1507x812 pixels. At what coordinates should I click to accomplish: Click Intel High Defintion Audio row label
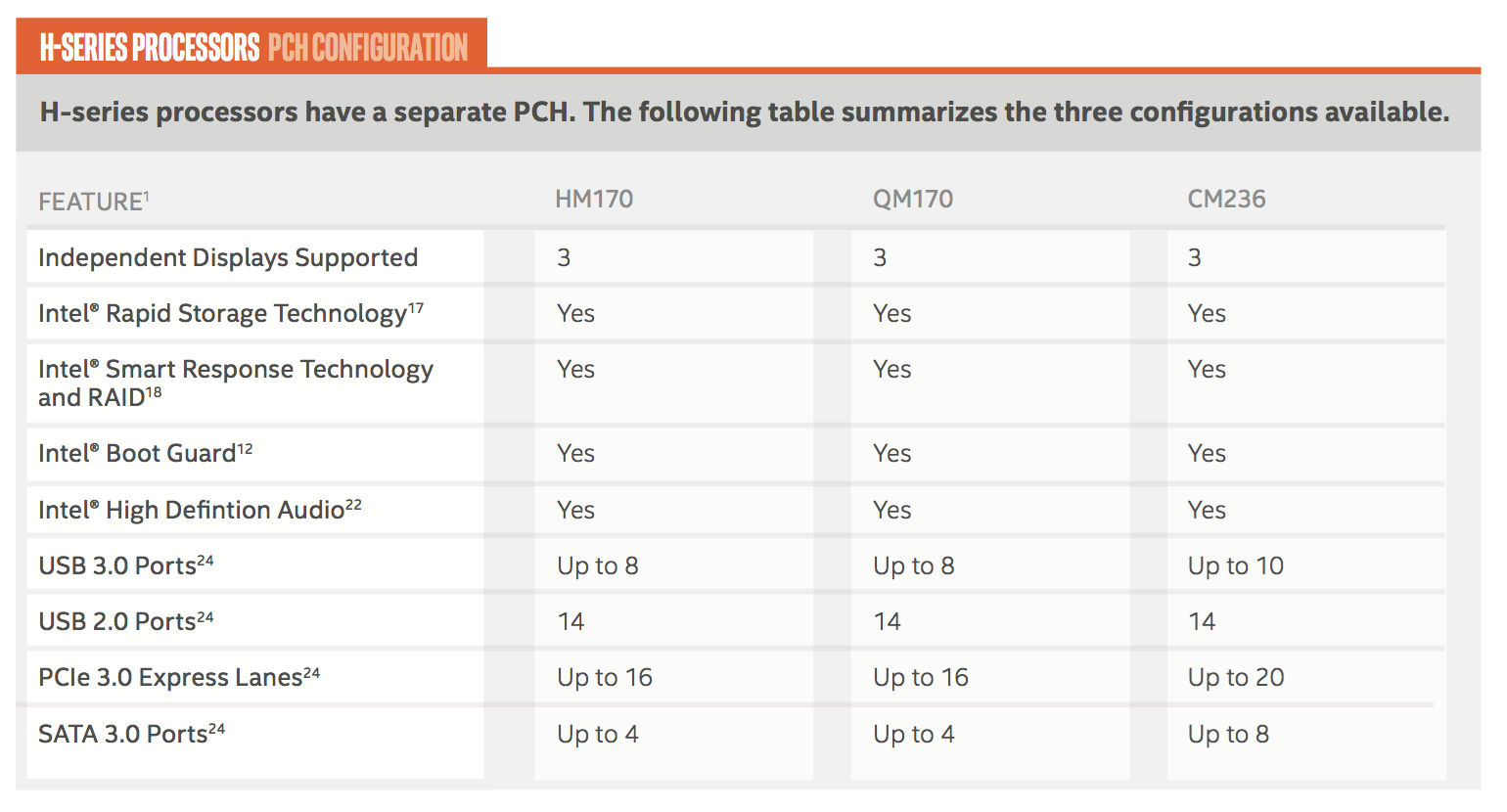200,510
